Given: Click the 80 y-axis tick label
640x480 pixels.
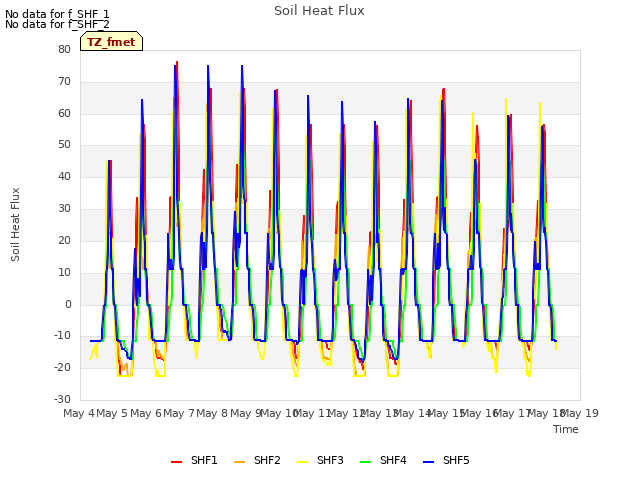Looking at the screenshot, I should coord(64,49).
